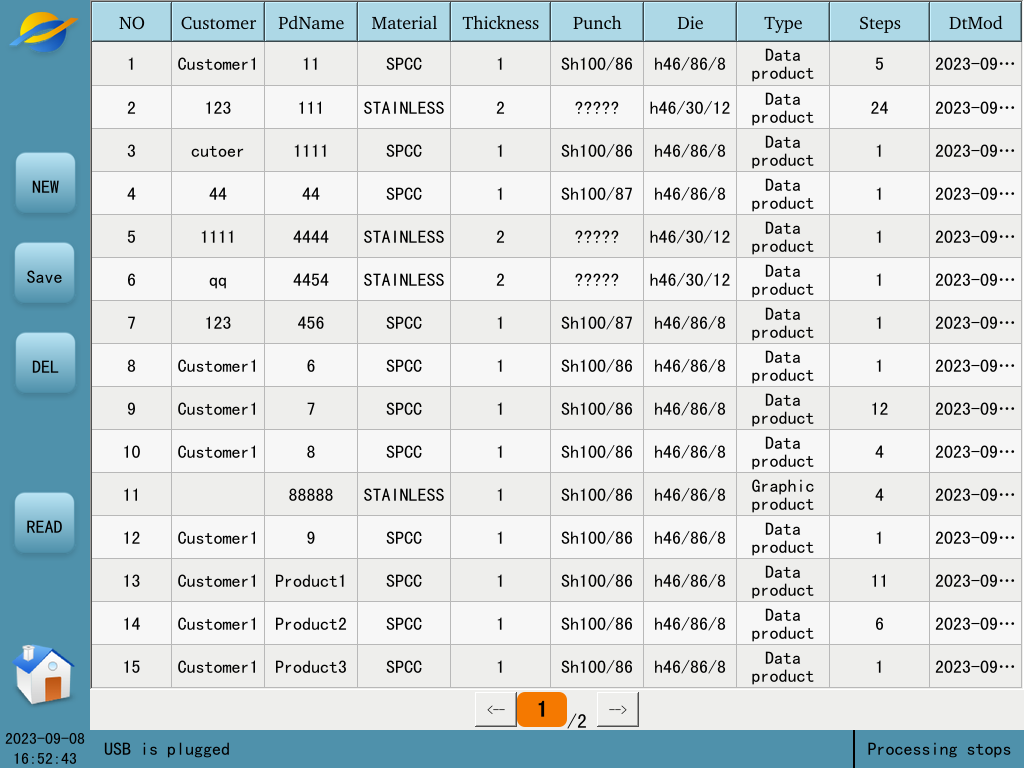Select row 11 product 88888

(311, 495)
